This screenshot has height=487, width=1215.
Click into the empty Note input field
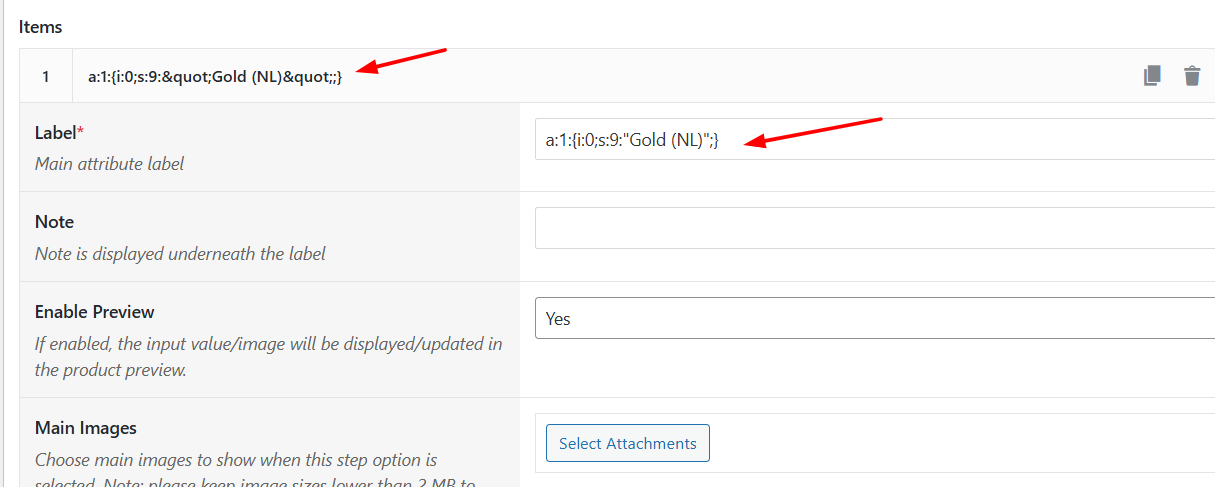(x=875, y=228)
